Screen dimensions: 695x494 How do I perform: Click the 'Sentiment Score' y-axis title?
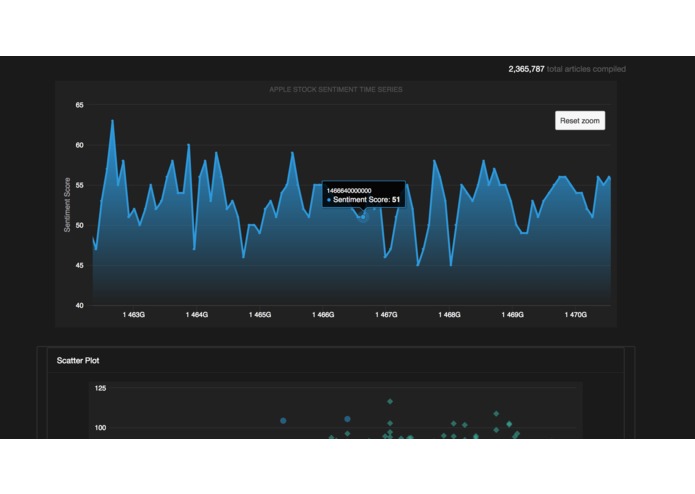point(67,205)
